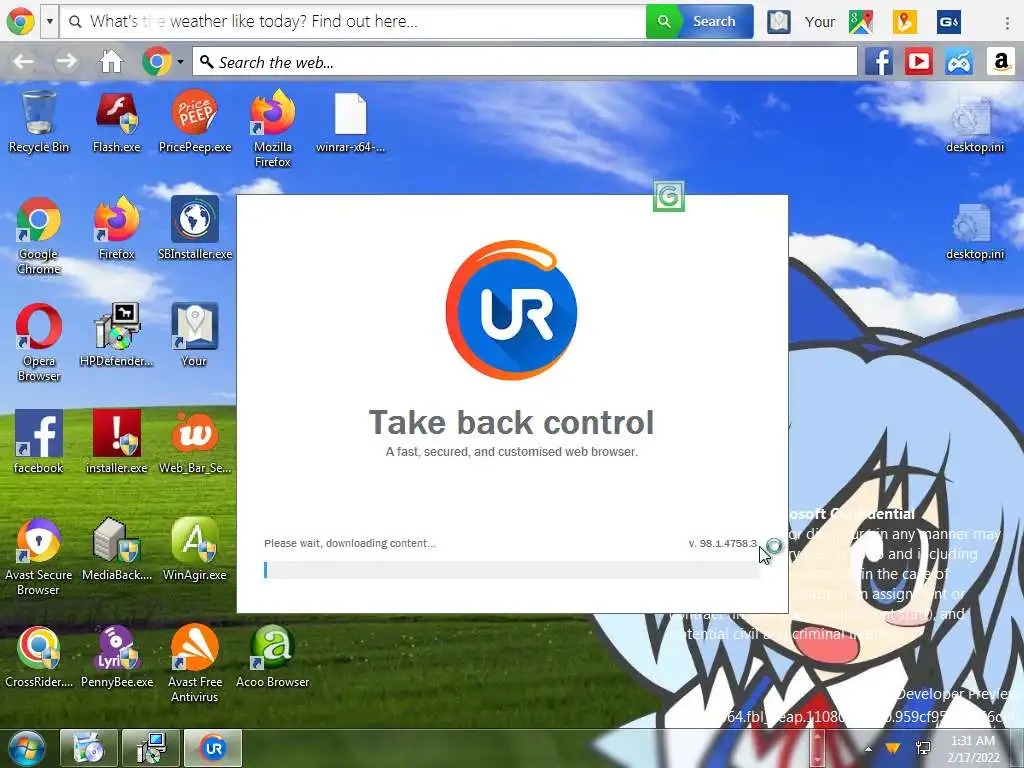
Task: Click the weather search input field
Action: (353, 22)
